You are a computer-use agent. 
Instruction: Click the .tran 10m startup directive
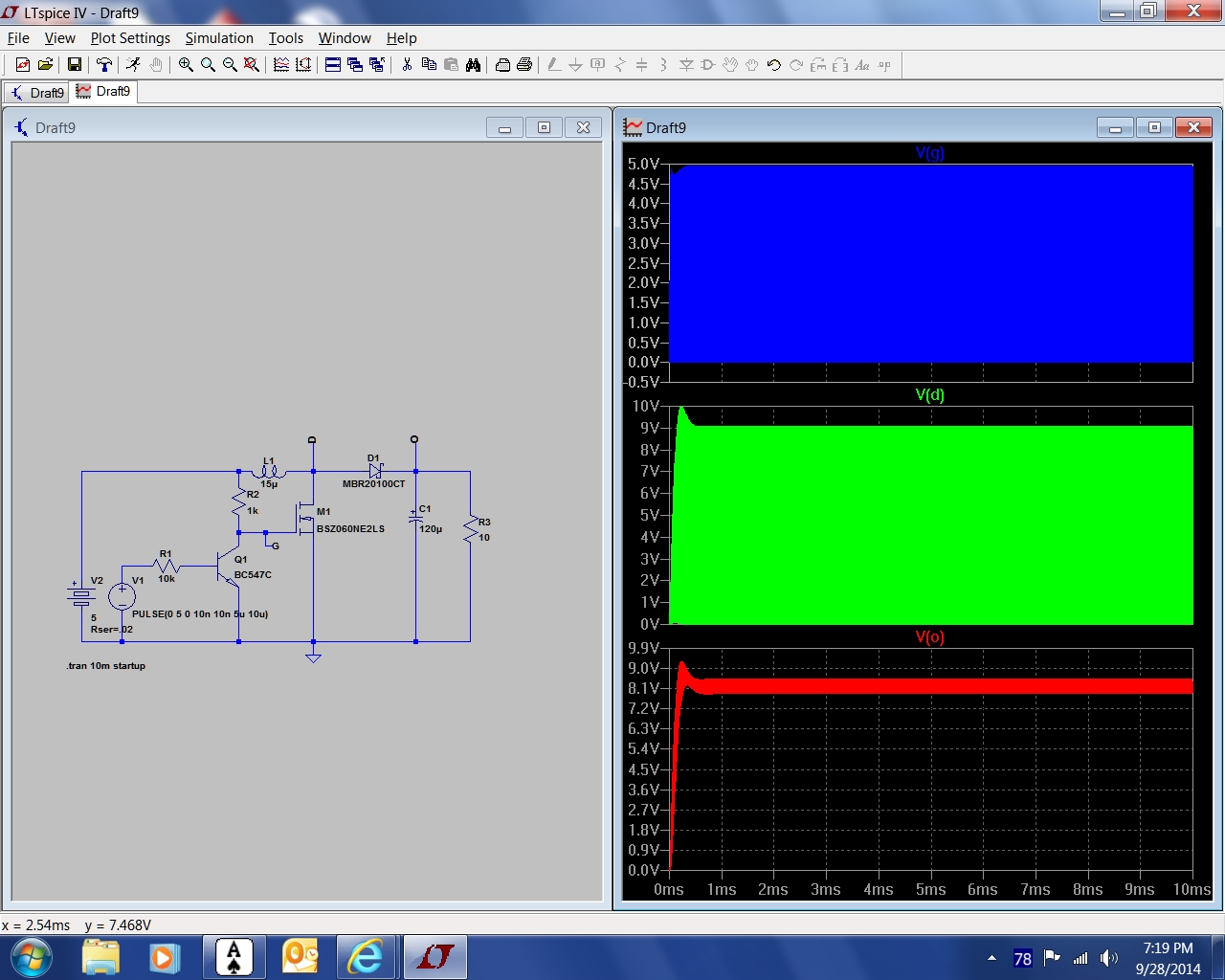click(x=106, y=665)
